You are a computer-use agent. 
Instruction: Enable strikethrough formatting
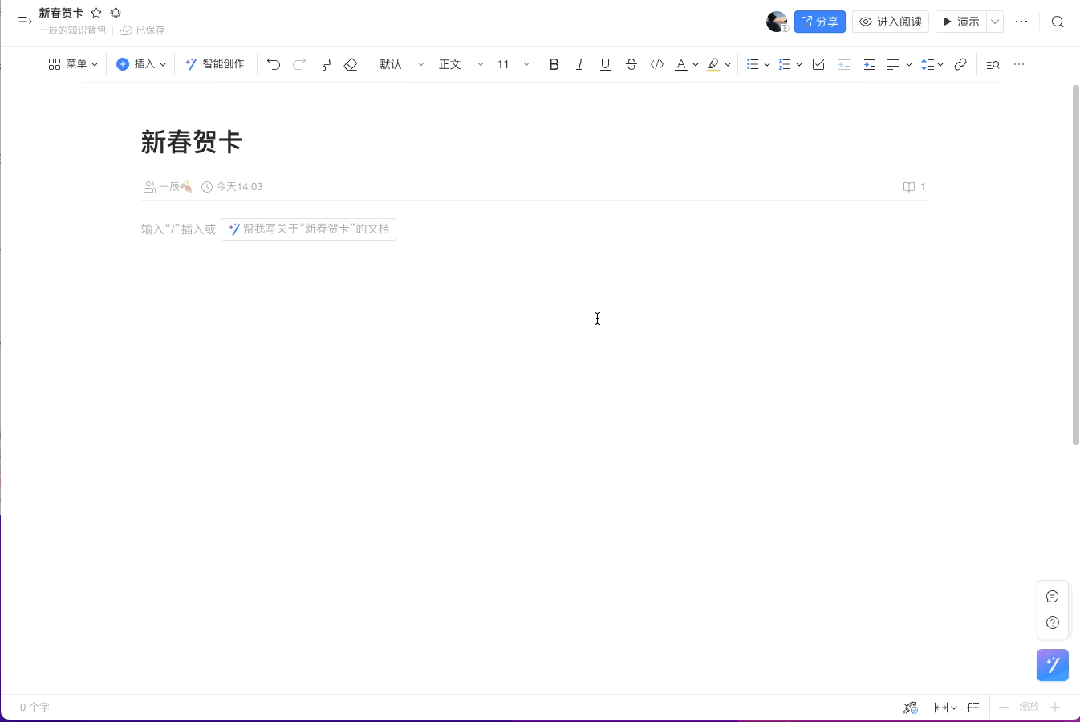tap(631, 64)
